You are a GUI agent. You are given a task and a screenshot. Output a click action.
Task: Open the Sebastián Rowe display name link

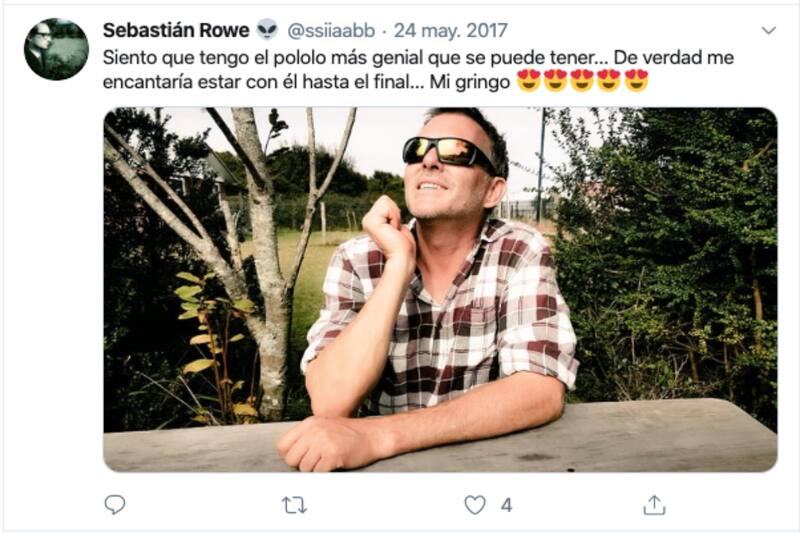(x=176, y=30)
